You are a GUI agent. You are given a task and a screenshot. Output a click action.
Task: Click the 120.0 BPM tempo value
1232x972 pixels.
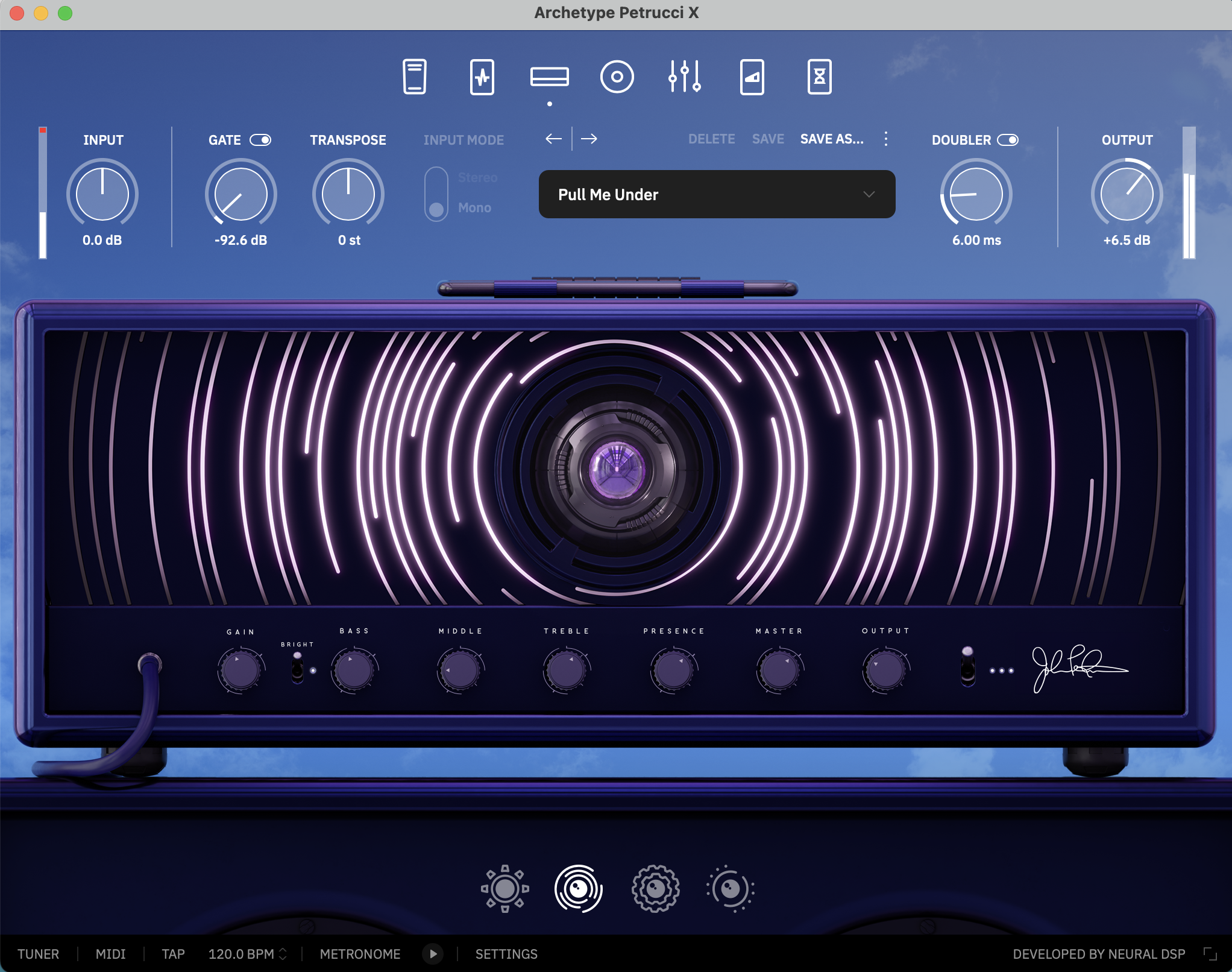point(241,953)
